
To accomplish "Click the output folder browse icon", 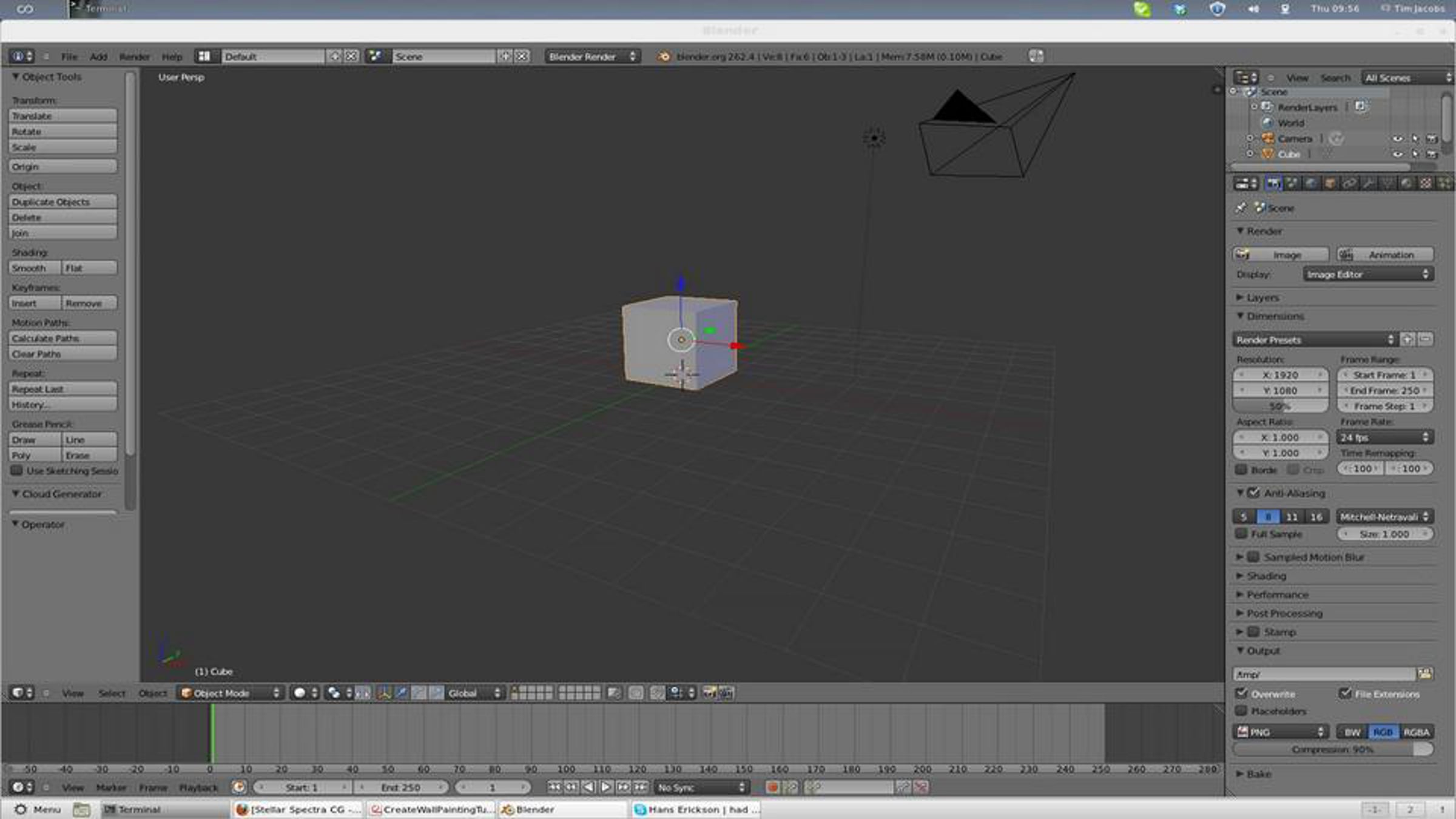I will [1424, 674].
